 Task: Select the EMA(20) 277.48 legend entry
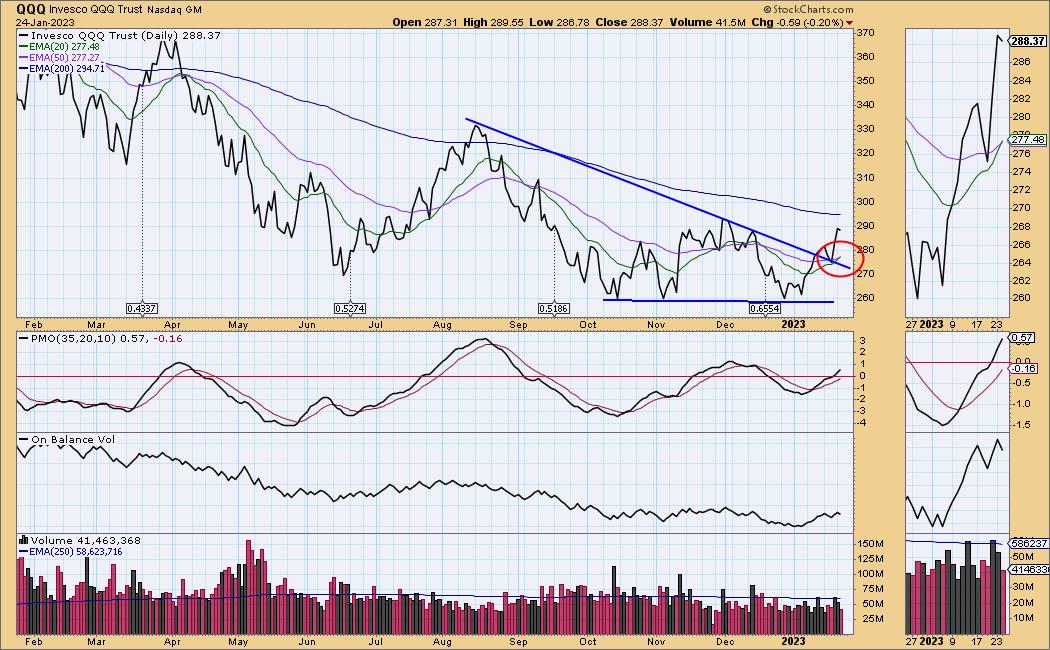tap(60, 47)
